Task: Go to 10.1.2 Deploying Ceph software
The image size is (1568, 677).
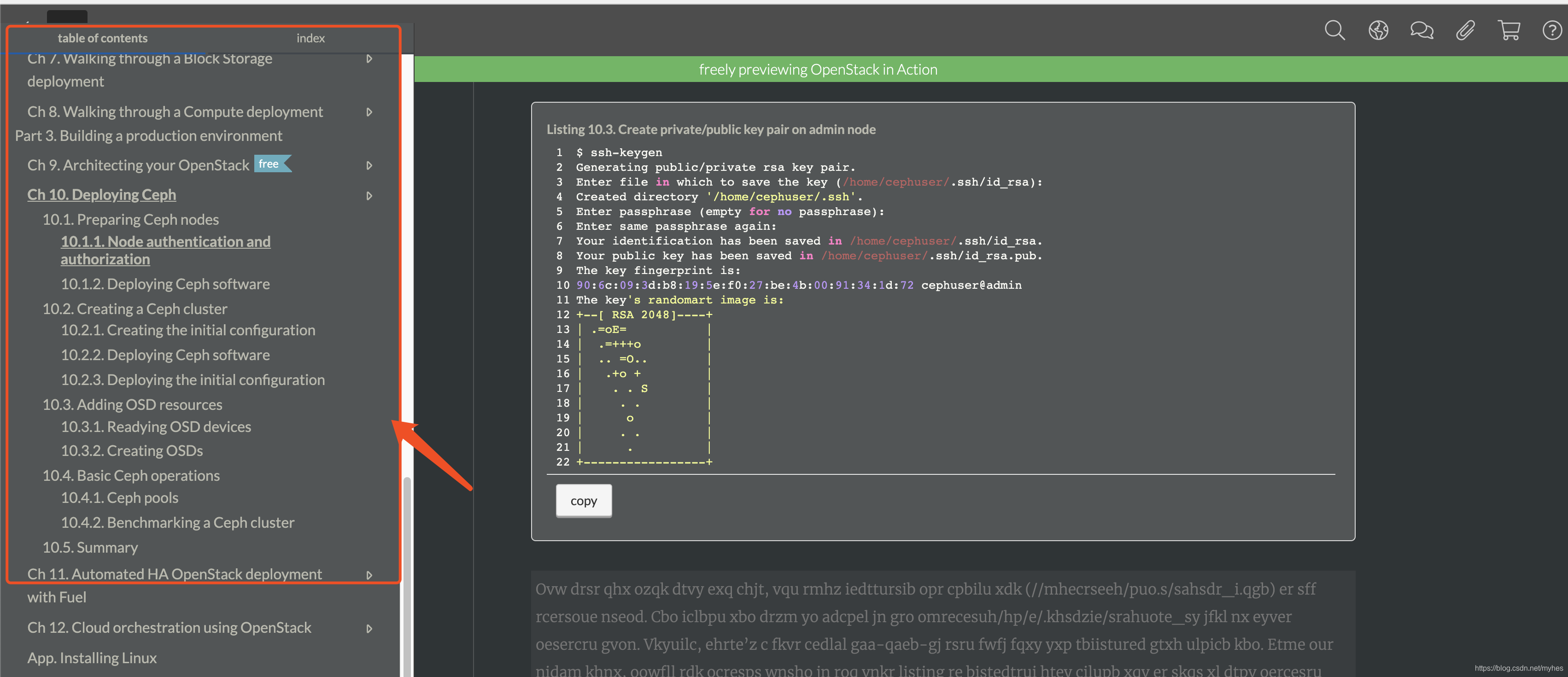Action: 165,284
